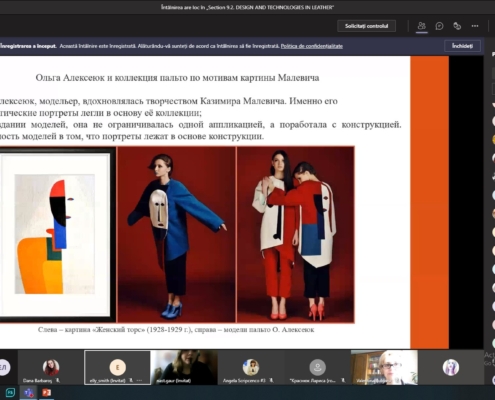Open the participants panel icon
The width and height of the screenshot is (495, 400).
pos(422,26)
